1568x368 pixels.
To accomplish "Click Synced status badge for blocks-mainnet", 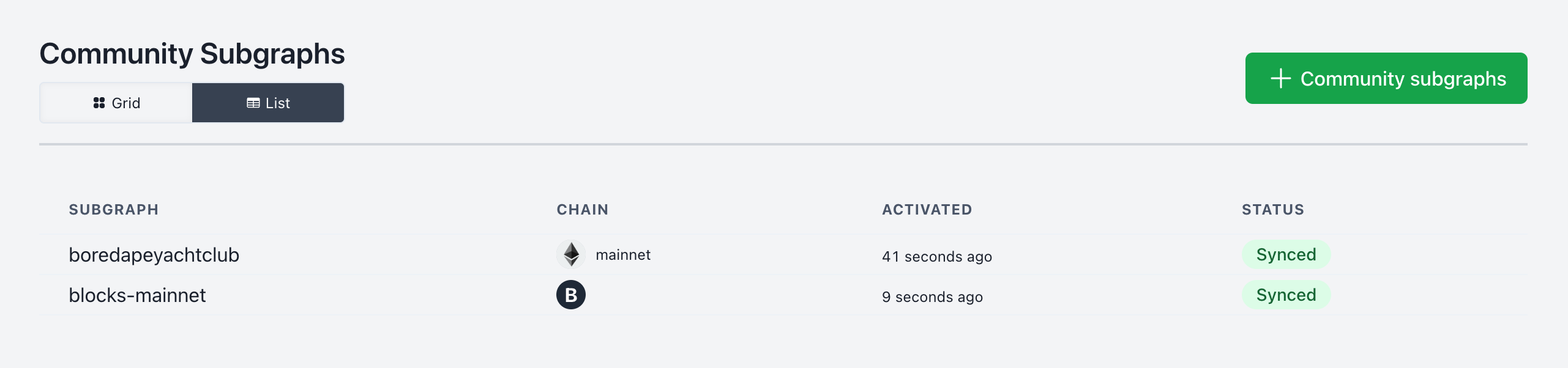I will (1286, 295).
